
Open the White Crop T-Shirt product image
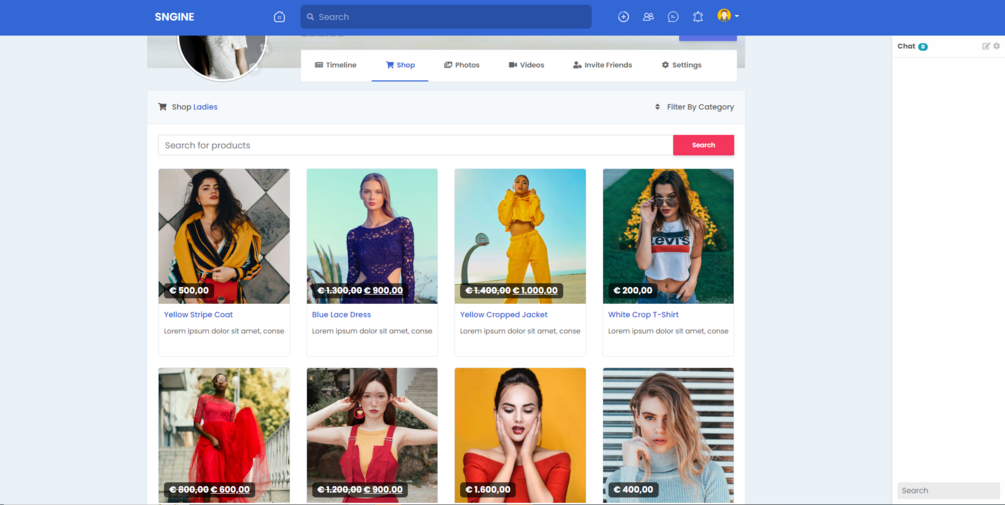coord(668,236)
